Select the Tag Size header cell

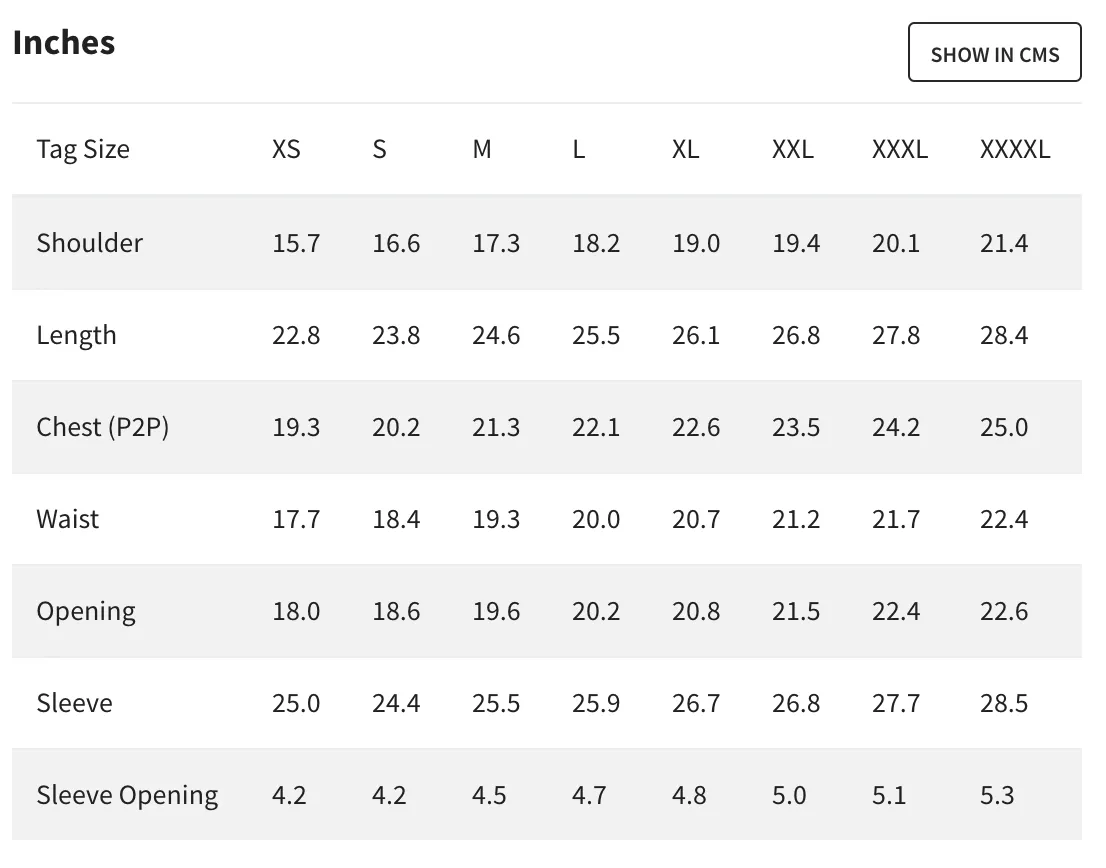pyautogui.click(x=83, y=149)
